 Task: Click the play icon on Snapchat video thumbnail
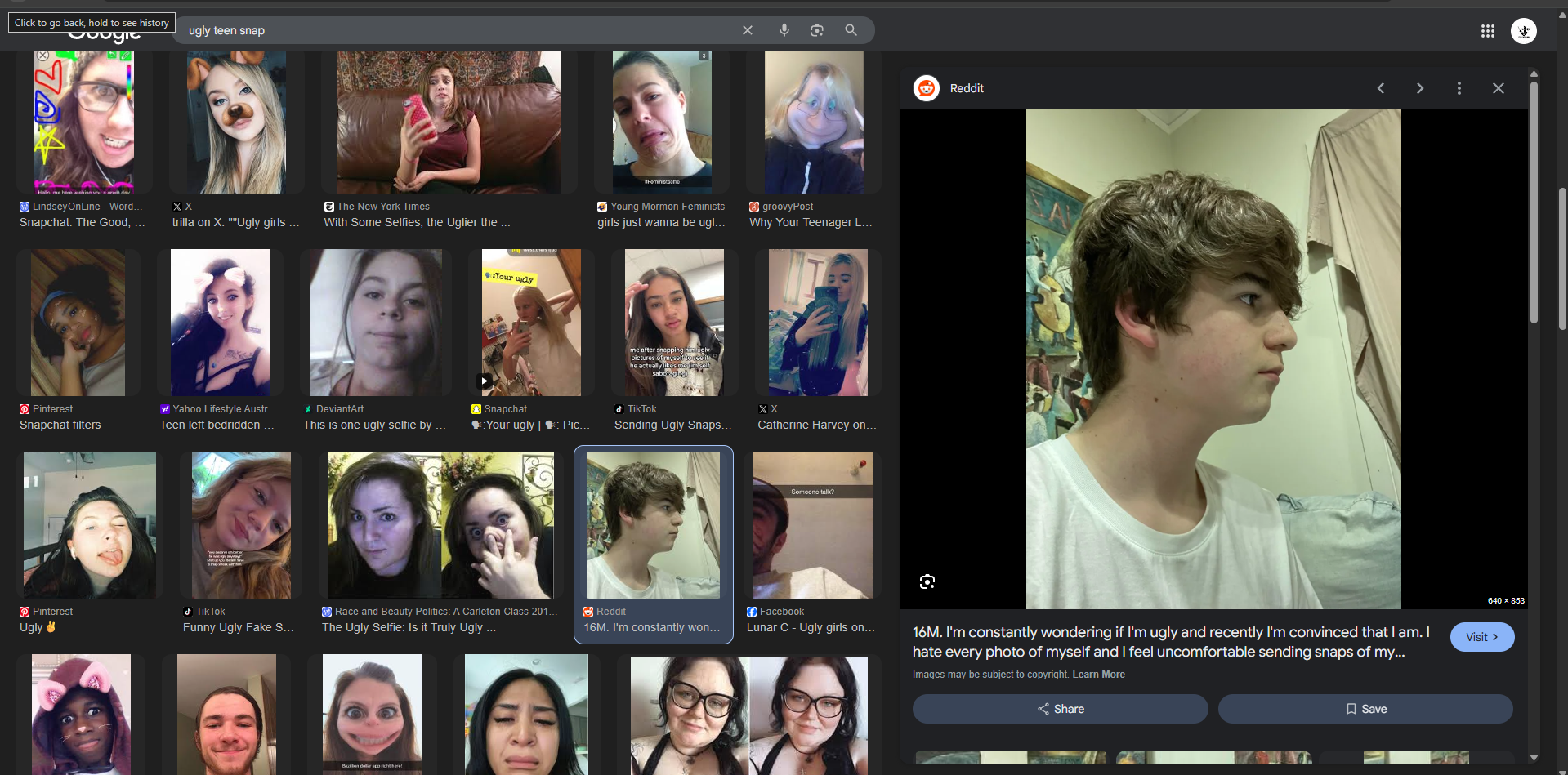click(485, 381)
